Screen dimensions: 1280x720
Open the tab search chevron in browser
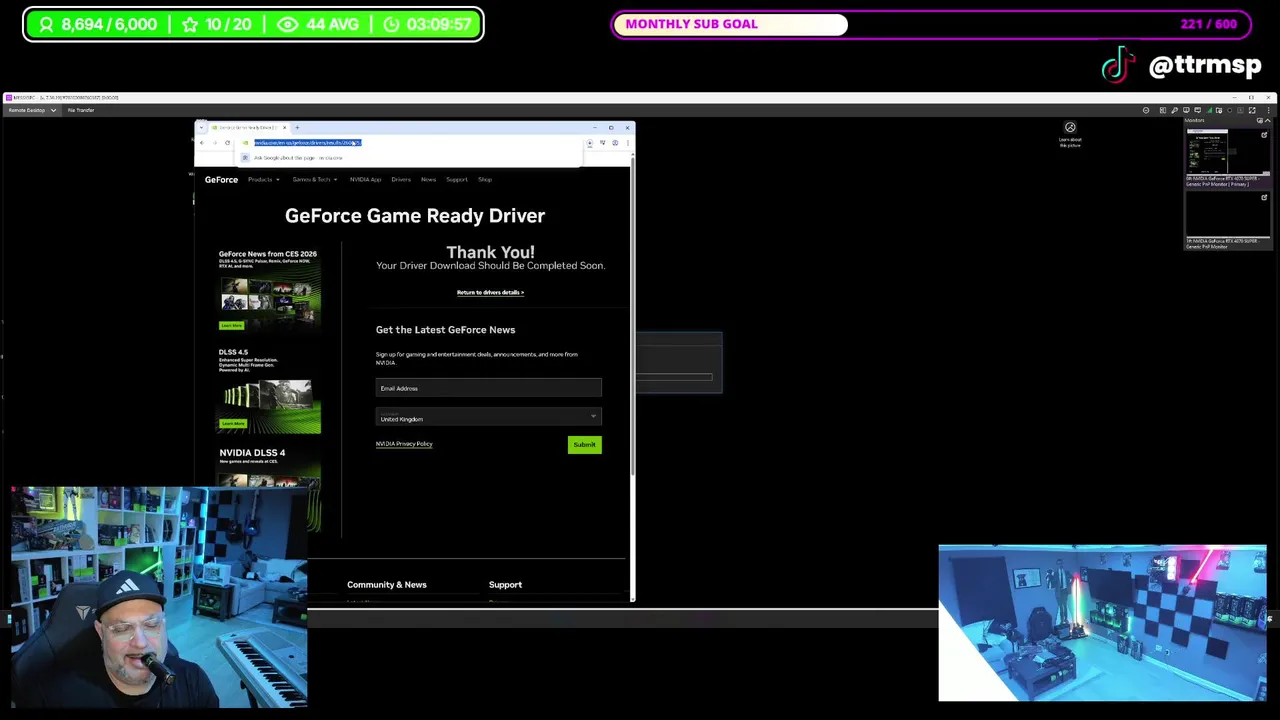(x=201, y=127)
